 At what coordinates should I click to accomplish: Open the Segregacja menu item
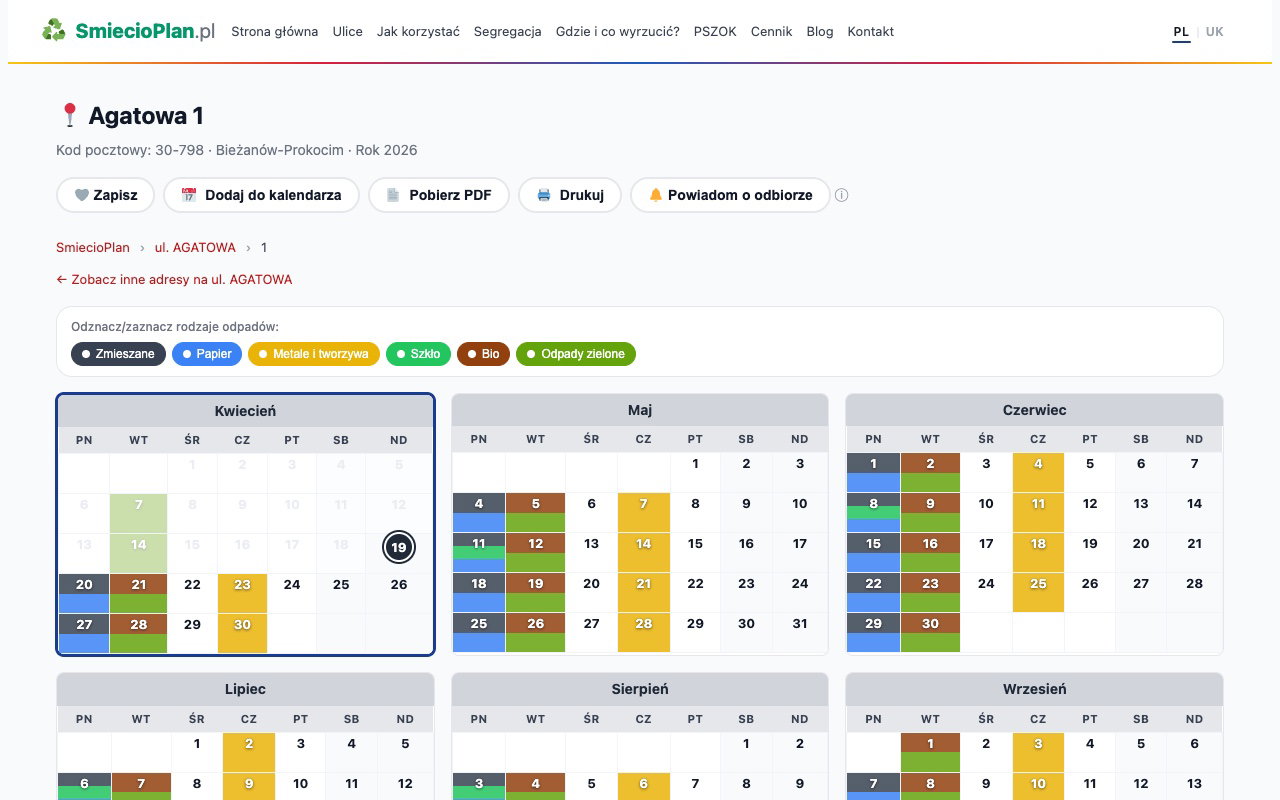507,32
